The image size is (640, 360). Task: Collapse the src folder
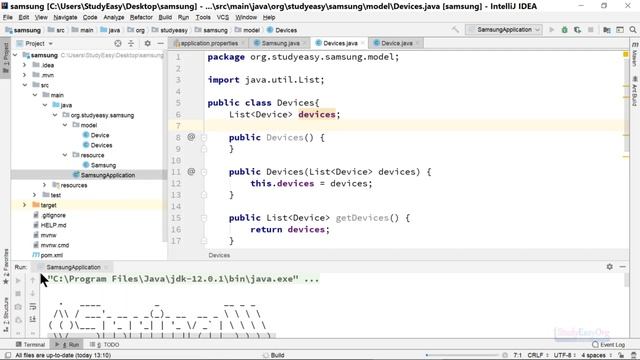[x=25, y=85]
